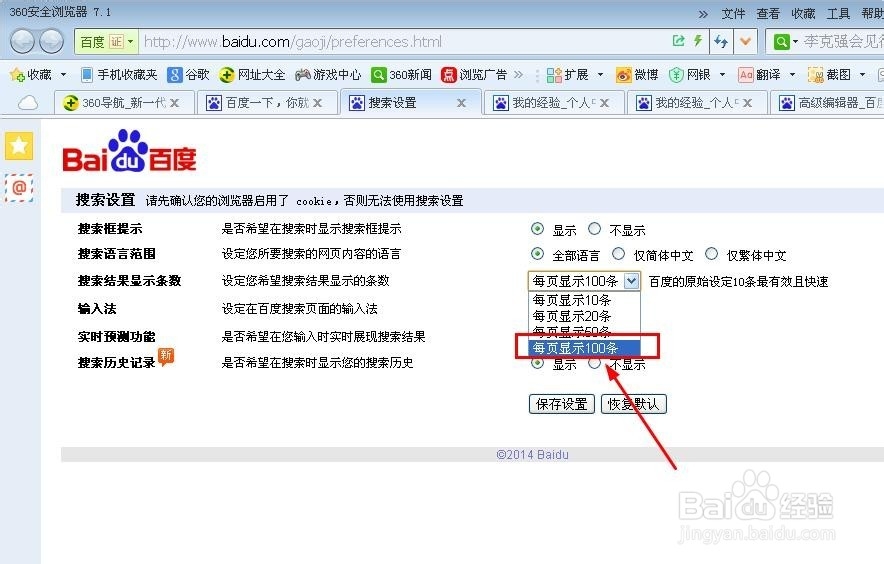884x564 pixels.
Task: Choose 每页显示10条 from the list
Action: pos(584,299)
